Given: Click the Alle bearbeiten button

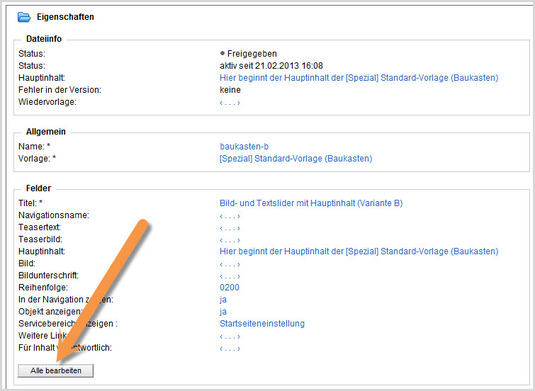Looking at the screenshot, I should tap(56, 371).
